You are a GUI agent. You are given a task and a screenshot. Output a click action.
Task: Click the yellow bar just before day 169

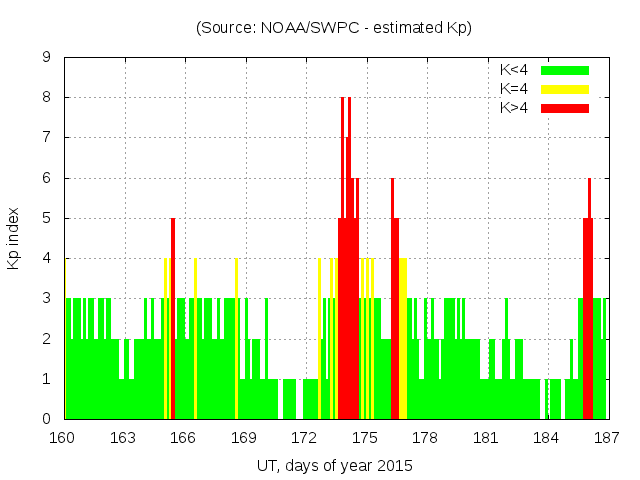tap(236, 340)
